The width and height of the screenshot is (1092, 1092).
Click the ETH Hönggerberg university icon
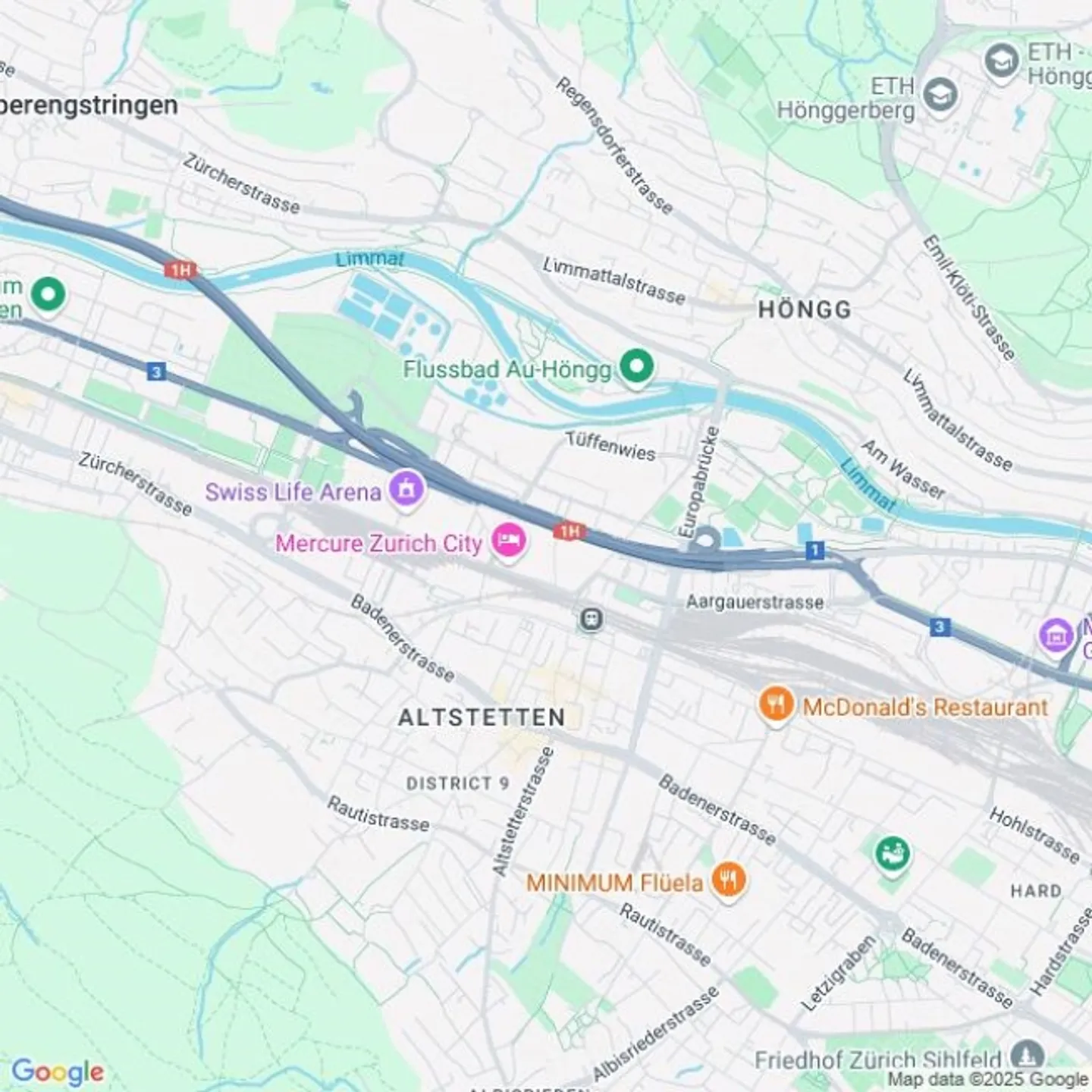941,96
